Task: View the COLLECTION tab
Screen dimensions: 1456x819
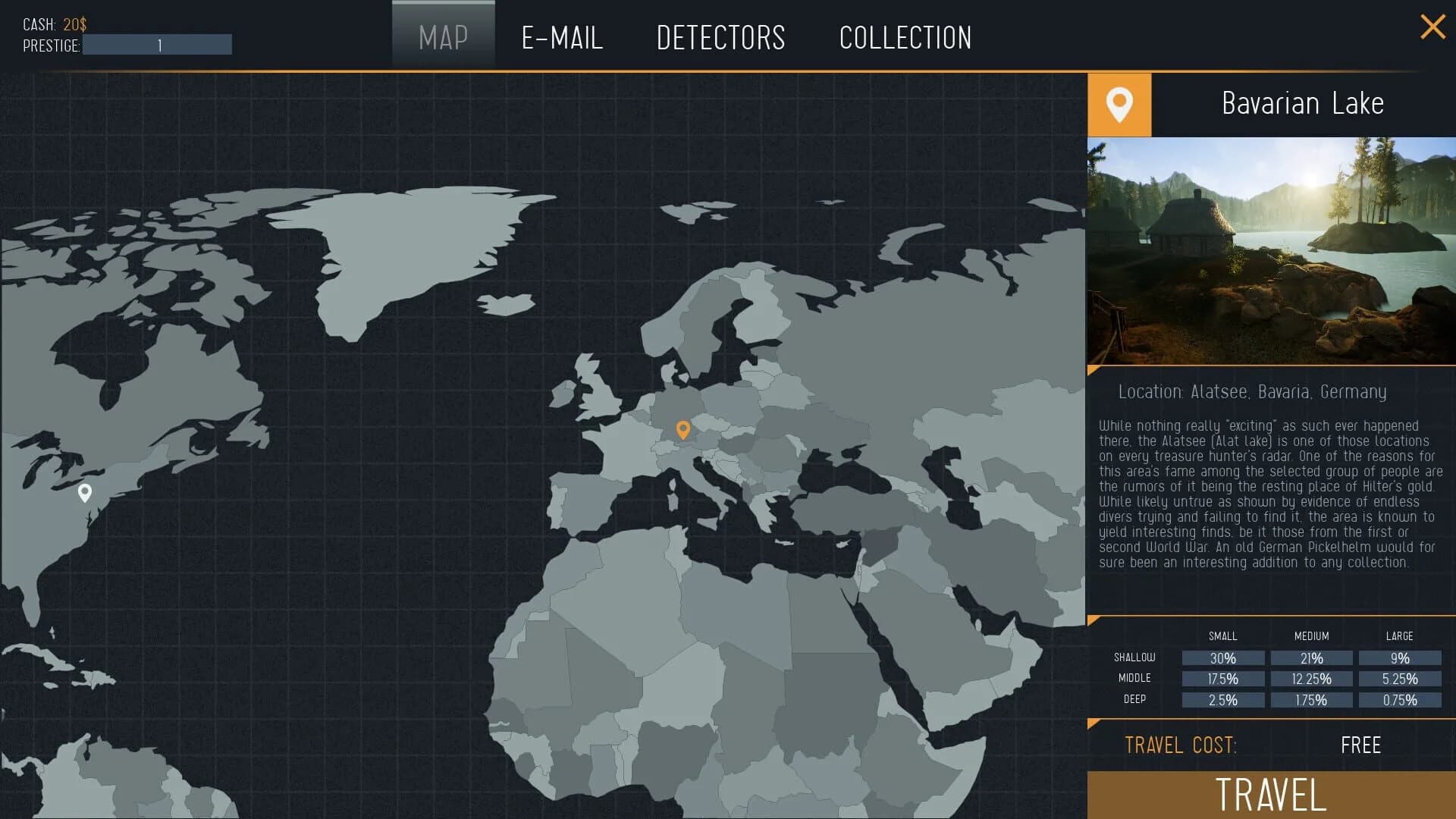Action: tap(905, 37)
